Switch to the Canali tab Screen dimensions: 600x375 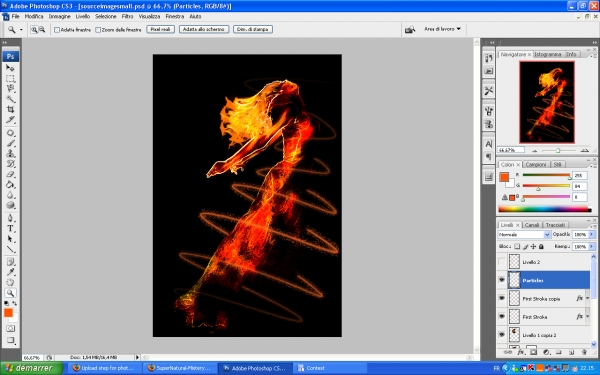coord(532,225)
